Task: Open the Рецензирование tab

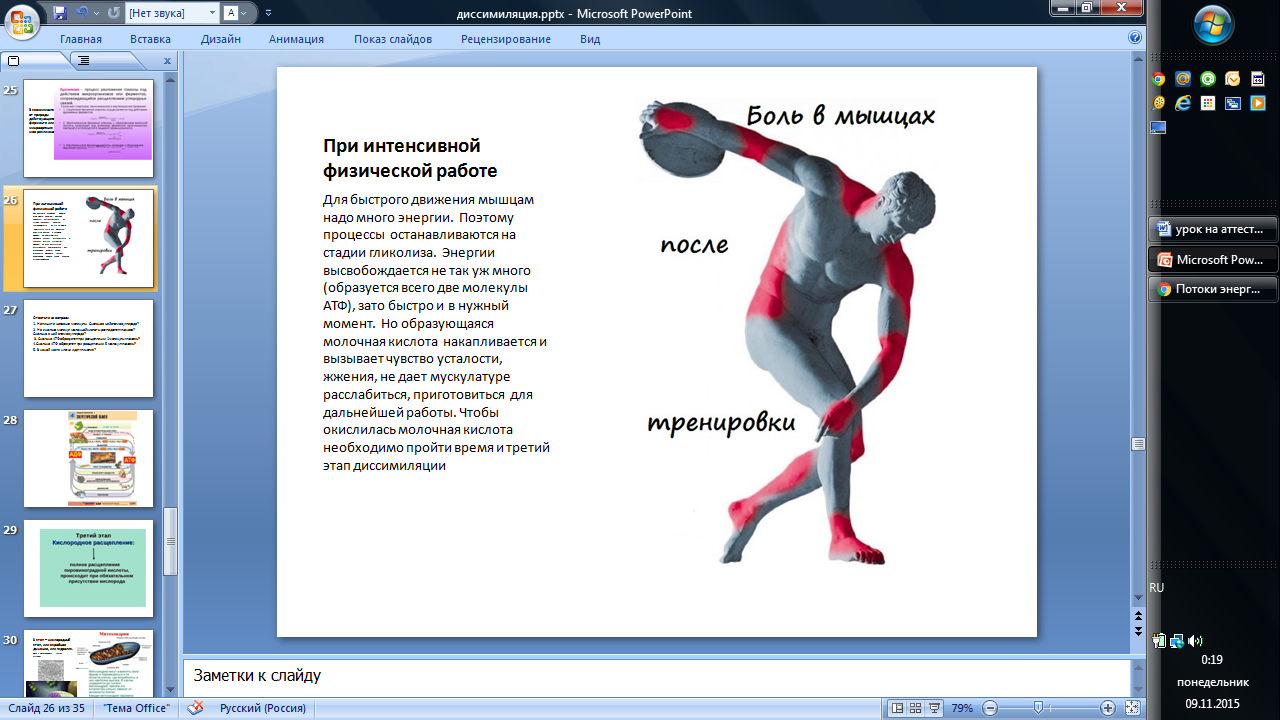Action: pos(506,39)
